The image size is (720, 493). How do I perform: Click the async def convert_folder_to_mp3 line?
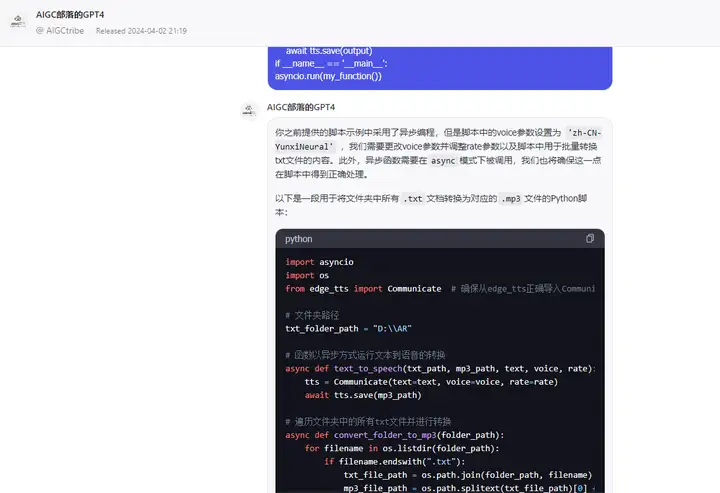[394, 435]
